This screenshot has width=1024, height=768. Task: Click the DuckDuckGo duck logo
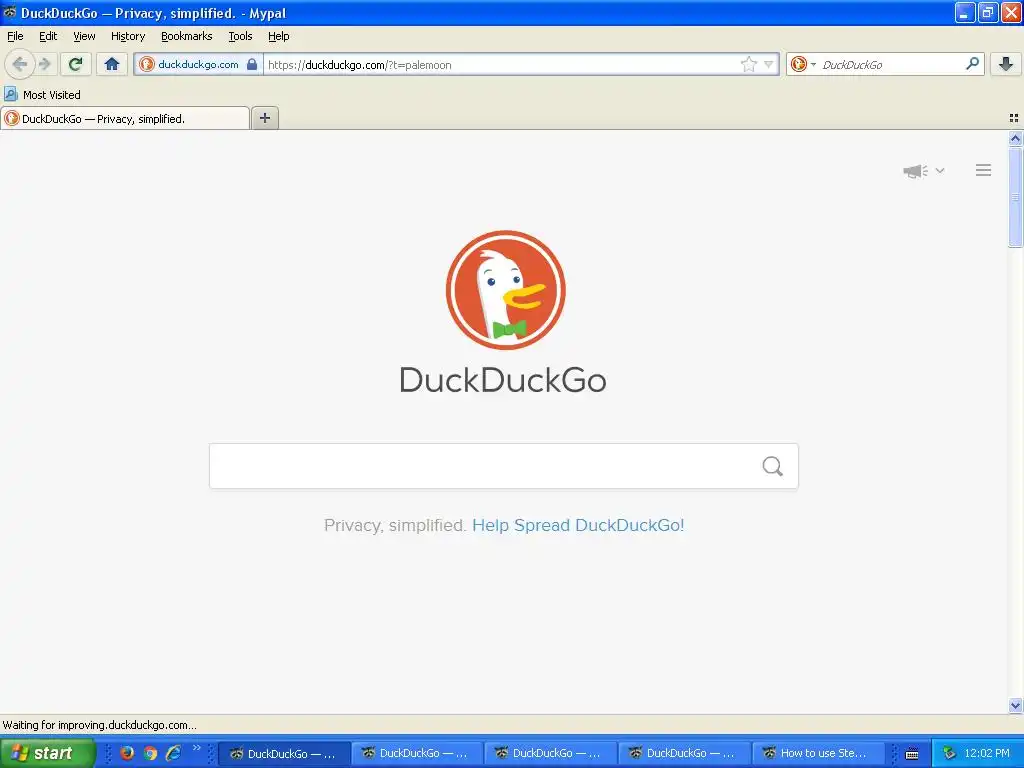(505, 290)
